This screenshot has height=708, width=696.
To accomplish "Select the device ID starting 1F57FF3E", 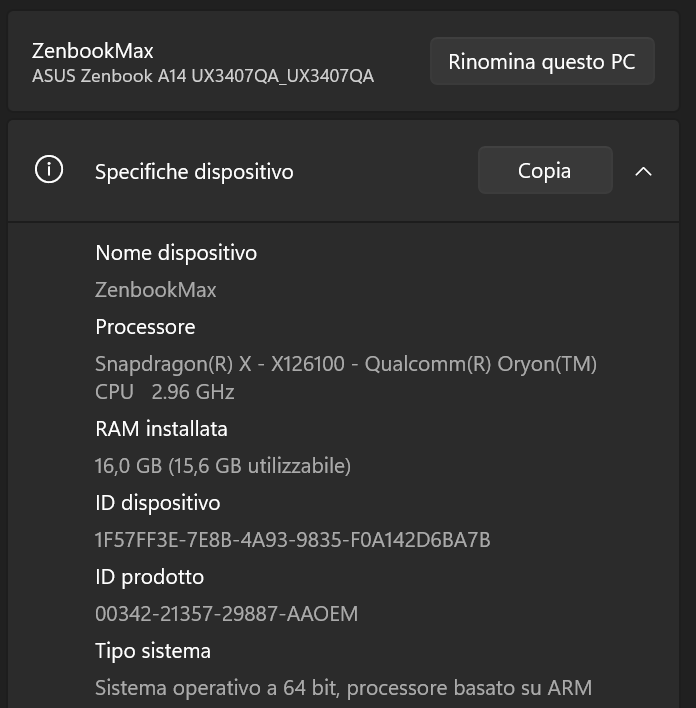I will [x=293, y=540].
